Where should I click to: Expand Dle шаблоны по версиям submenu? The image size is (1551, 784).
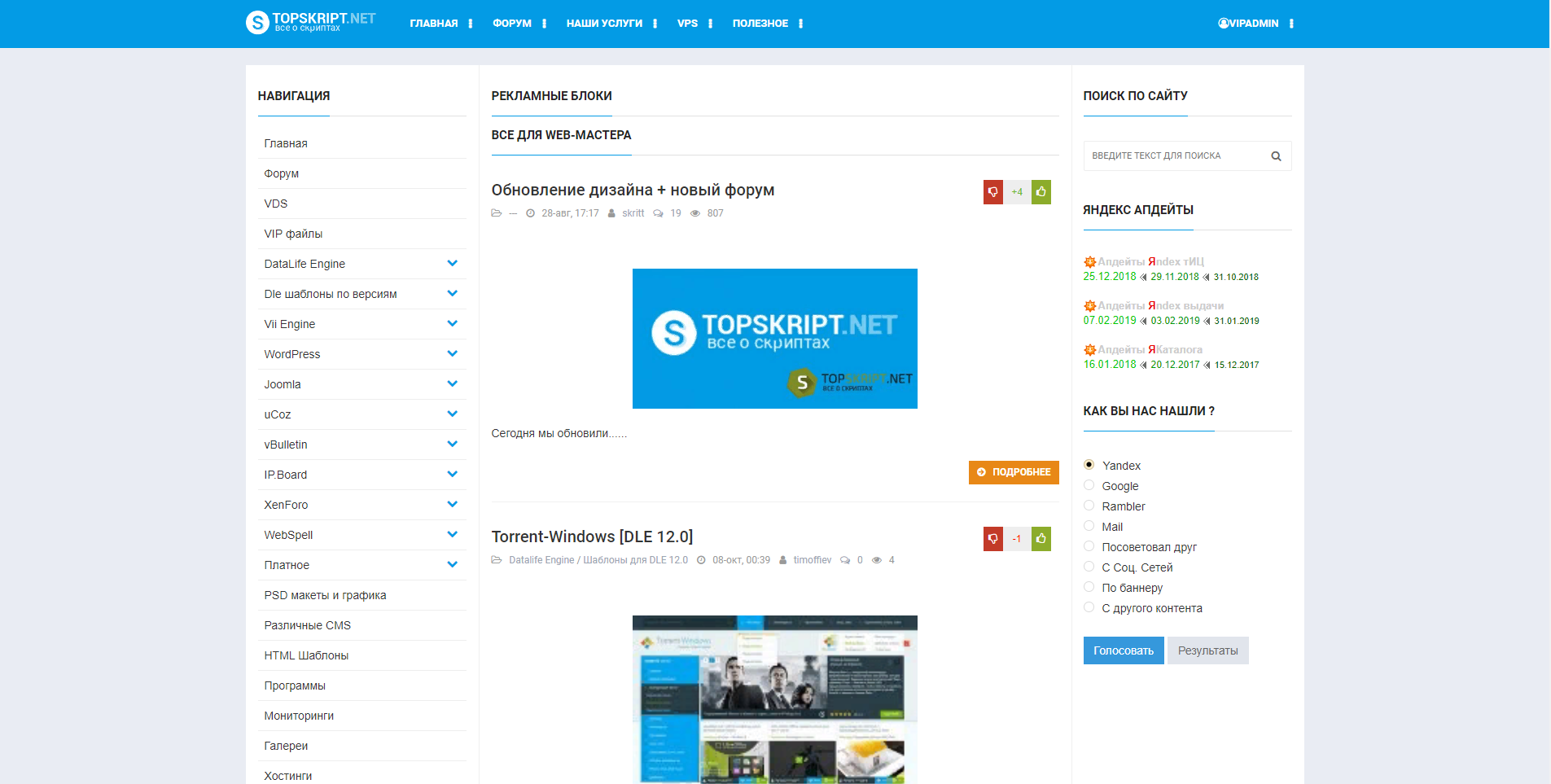(453, 294)
